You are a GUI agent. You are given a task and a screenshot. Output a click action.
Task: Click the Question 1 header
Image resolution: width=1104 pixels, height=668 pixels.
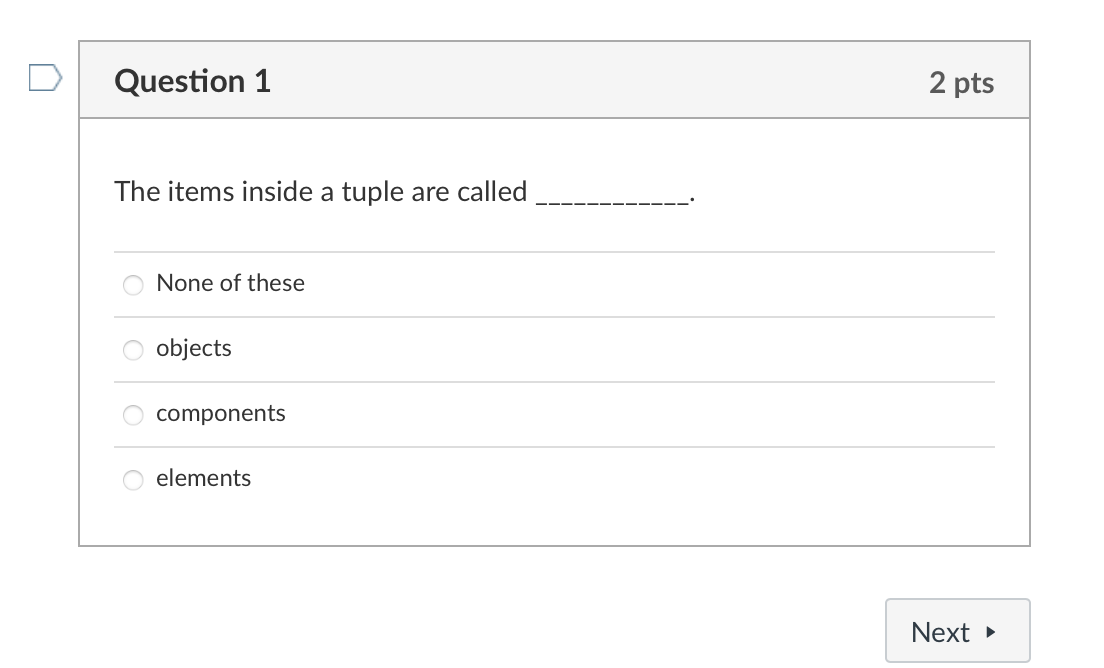pyautogui.click(x=192, y=81)
